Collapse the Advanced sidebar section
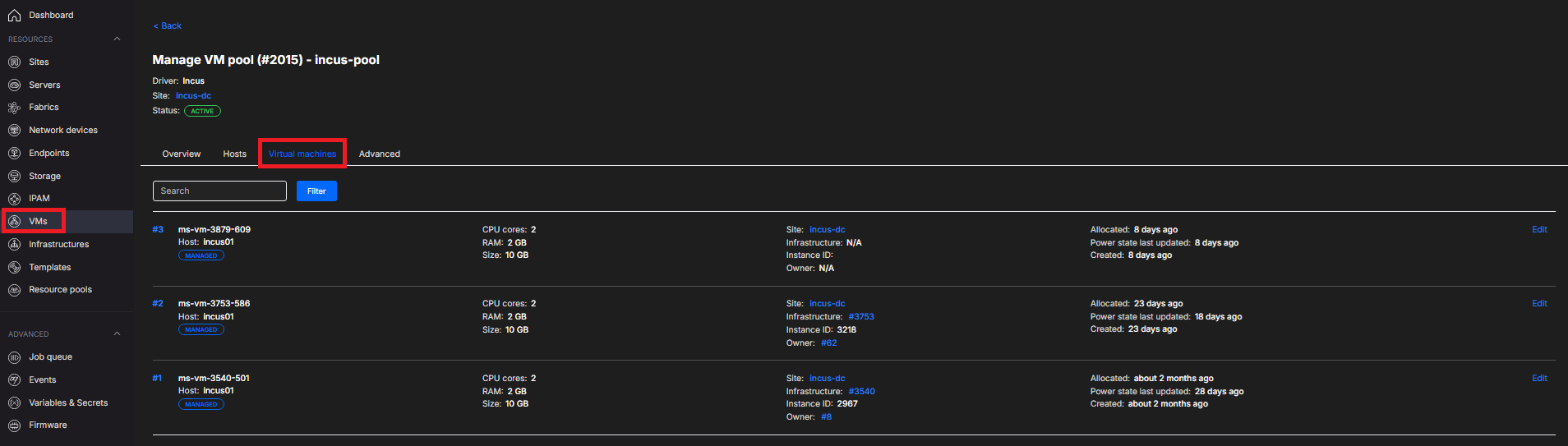This screenshot has width=1568, height=446. coord(117,334)
